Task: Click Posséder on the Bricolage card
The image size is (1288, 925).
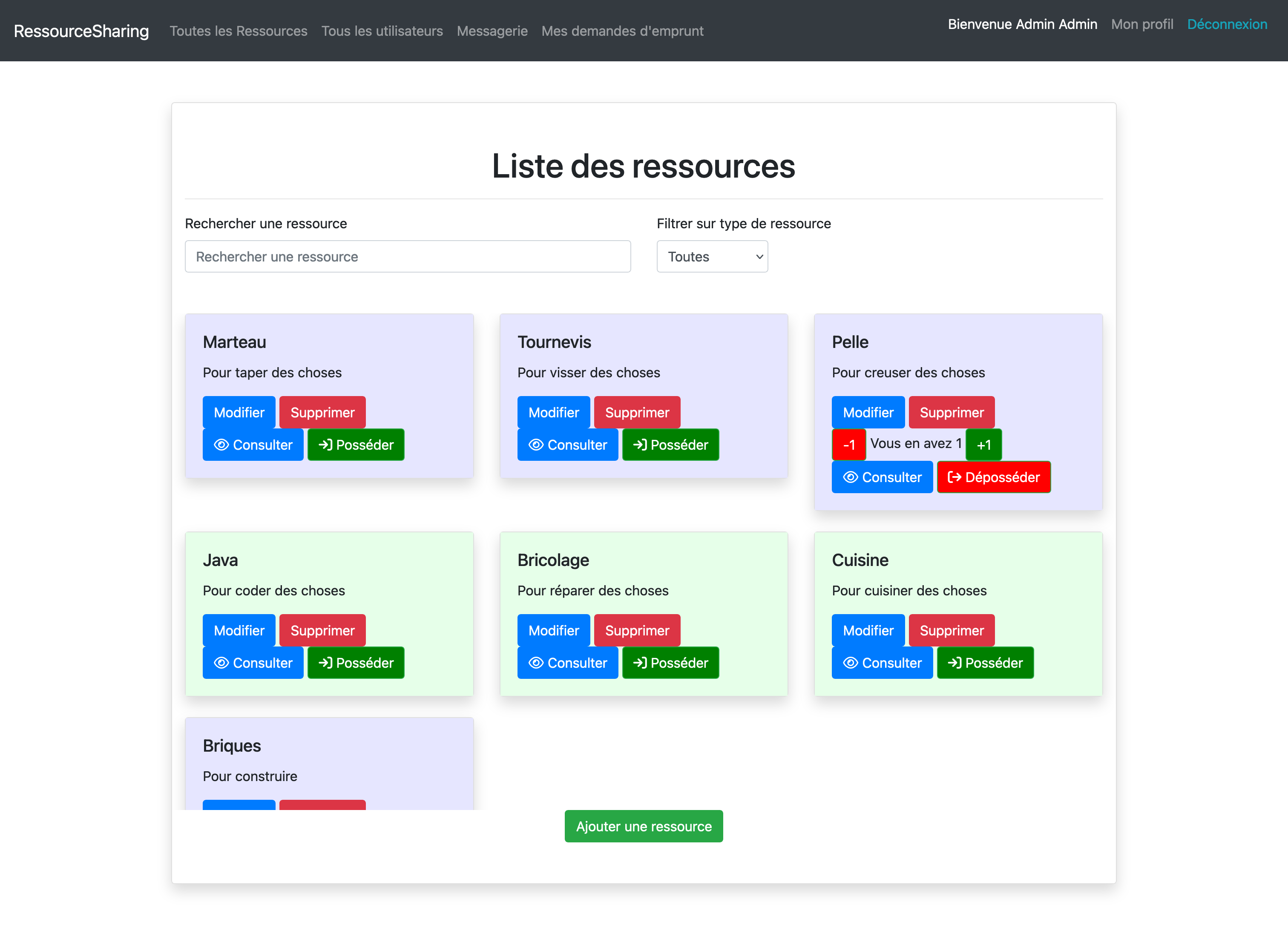Action: coord(671,663)
